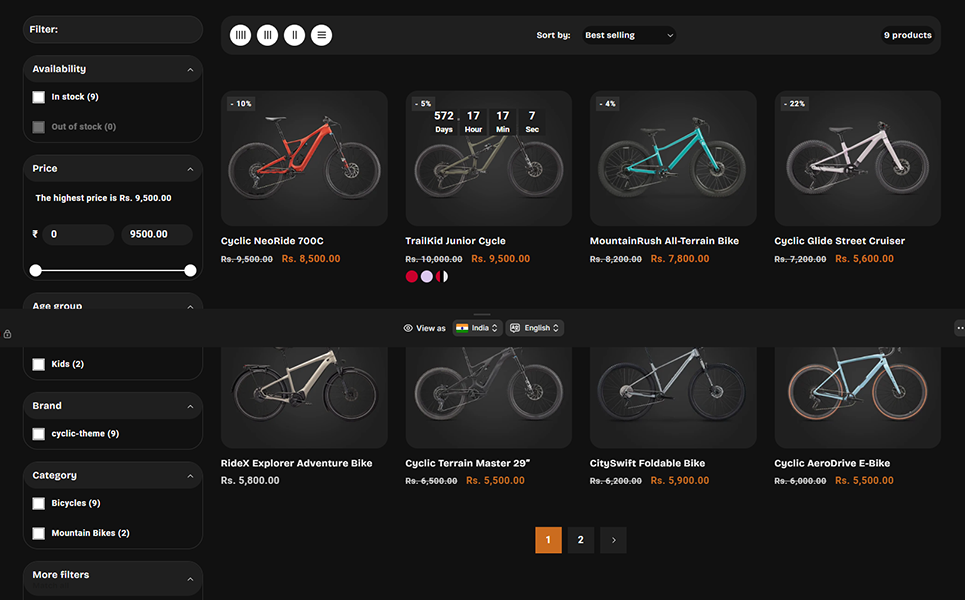Go to next page using arrow
Image resolution: width=965 pixels, height=600 pixels.
[613, 540]
